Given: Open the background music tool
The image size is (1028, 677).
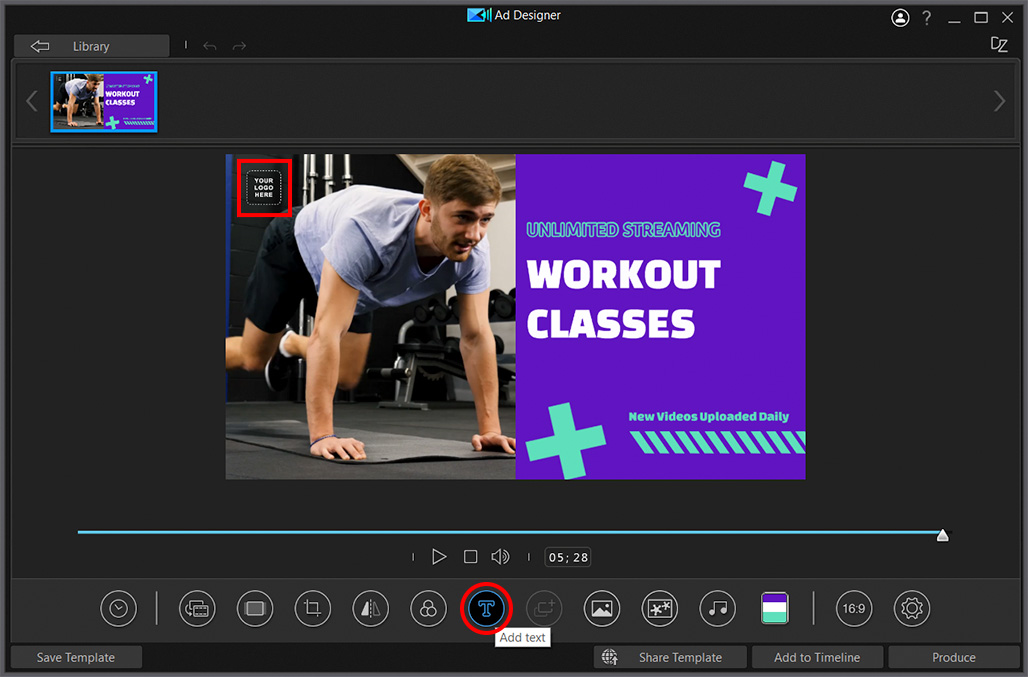Looking at the screenshot, I should 717,608.
